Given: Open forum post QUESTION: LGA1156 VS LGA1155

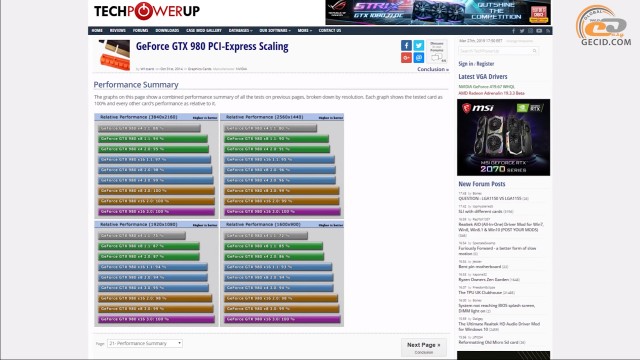Looking at the screenshot, I should click(490, 198).
